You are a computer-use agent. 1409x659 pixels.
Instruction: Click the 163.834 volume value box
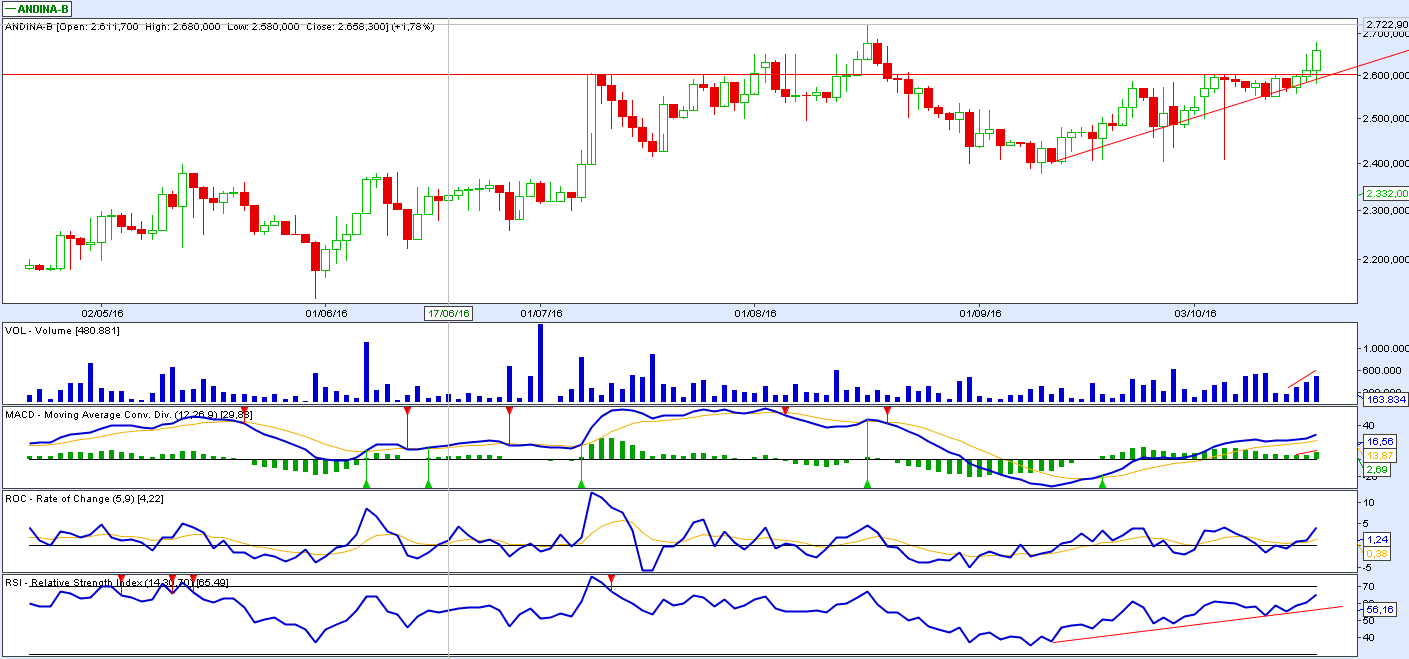1386,399
